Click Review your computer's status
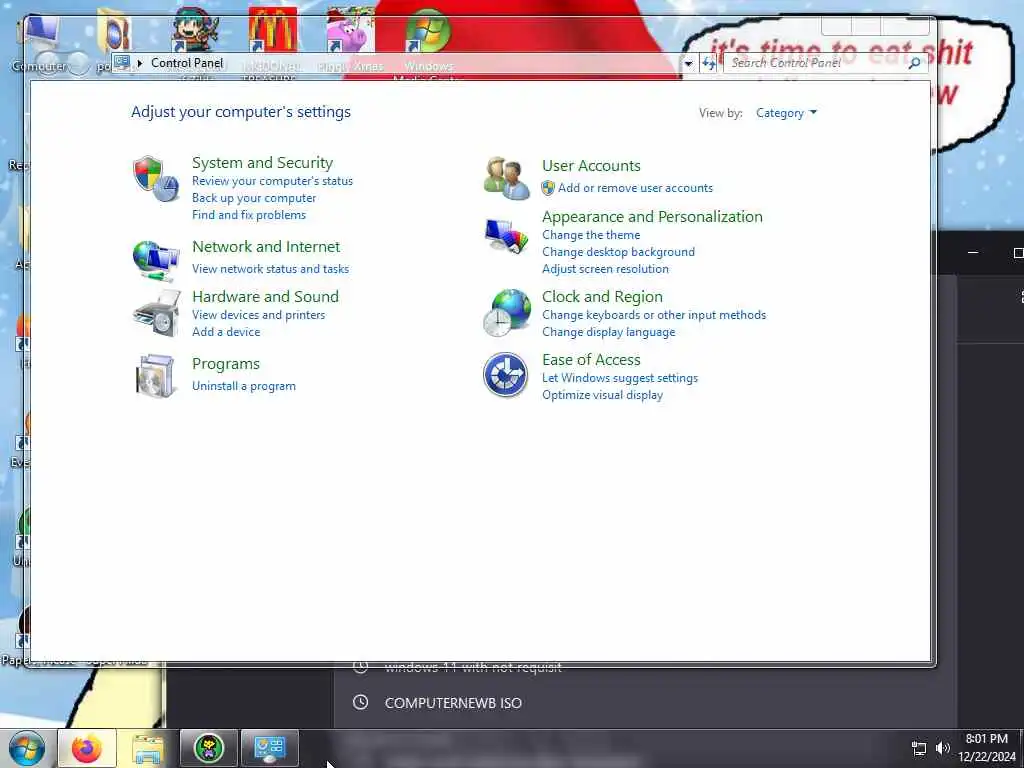The image size is (1024, 768). click(x=272, y=181)
